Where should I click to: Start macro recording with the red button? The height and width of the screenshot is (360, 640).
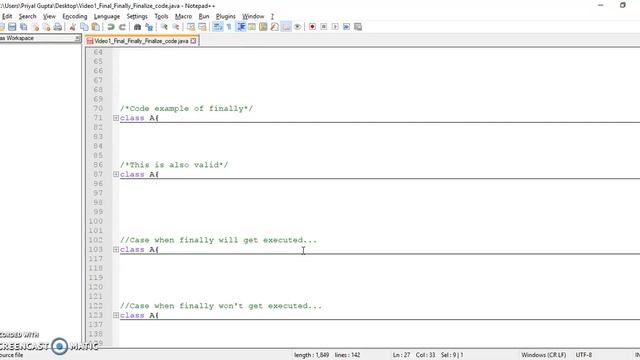[x=312, y=27]
